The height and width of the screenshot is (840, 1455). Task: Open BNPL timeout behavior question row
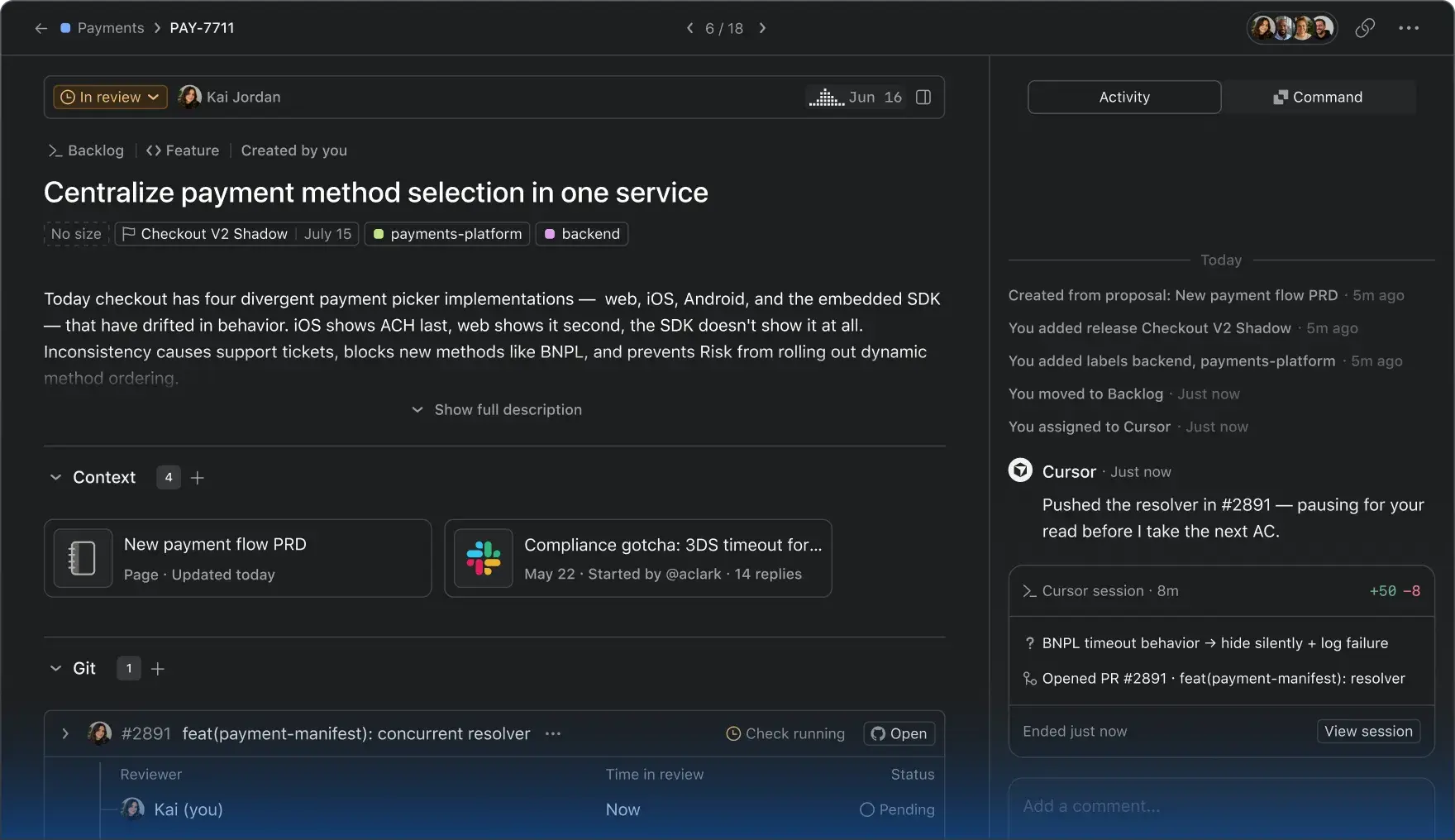click(1222, 643)
